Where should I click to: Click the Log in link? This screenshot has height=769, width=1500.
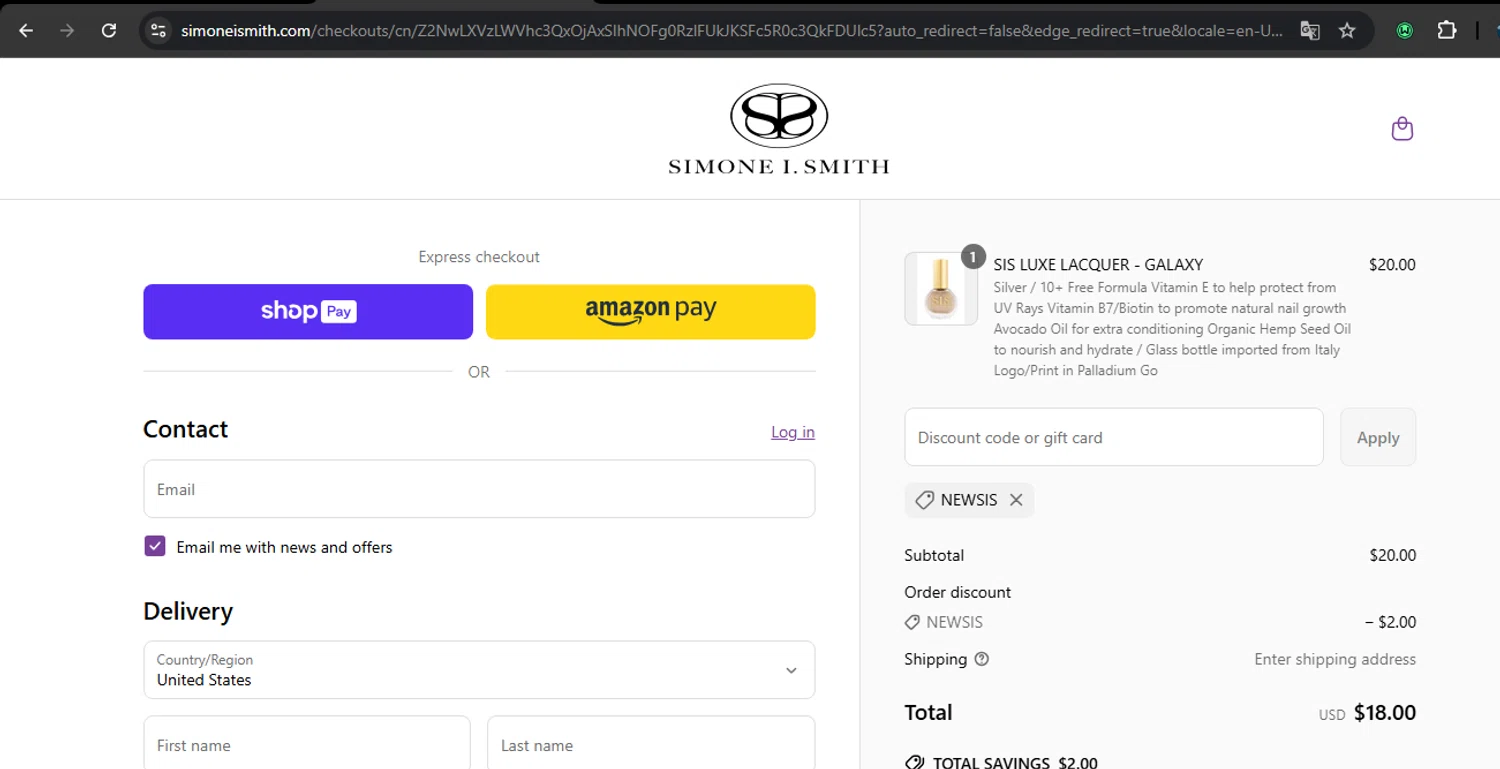tap(793, 432)
